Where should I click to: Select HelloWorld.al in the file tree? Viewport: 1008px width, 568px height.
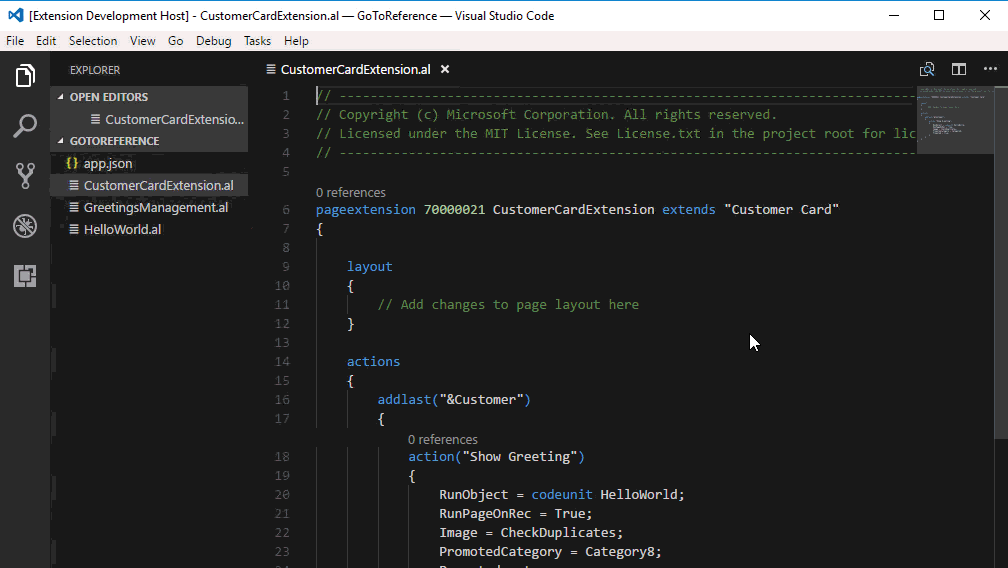(x=122, y=230)
